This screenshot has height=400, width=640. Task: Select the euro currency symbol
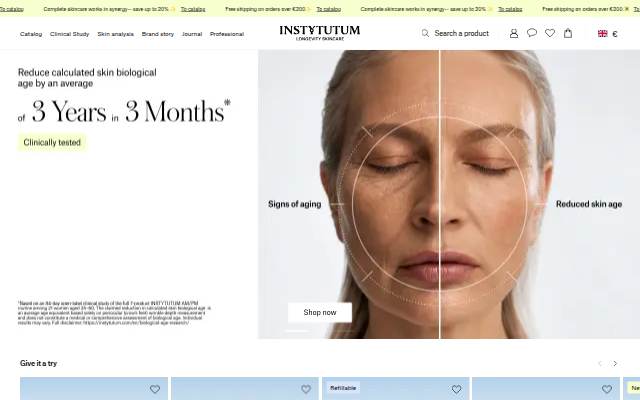pos(615,34)
